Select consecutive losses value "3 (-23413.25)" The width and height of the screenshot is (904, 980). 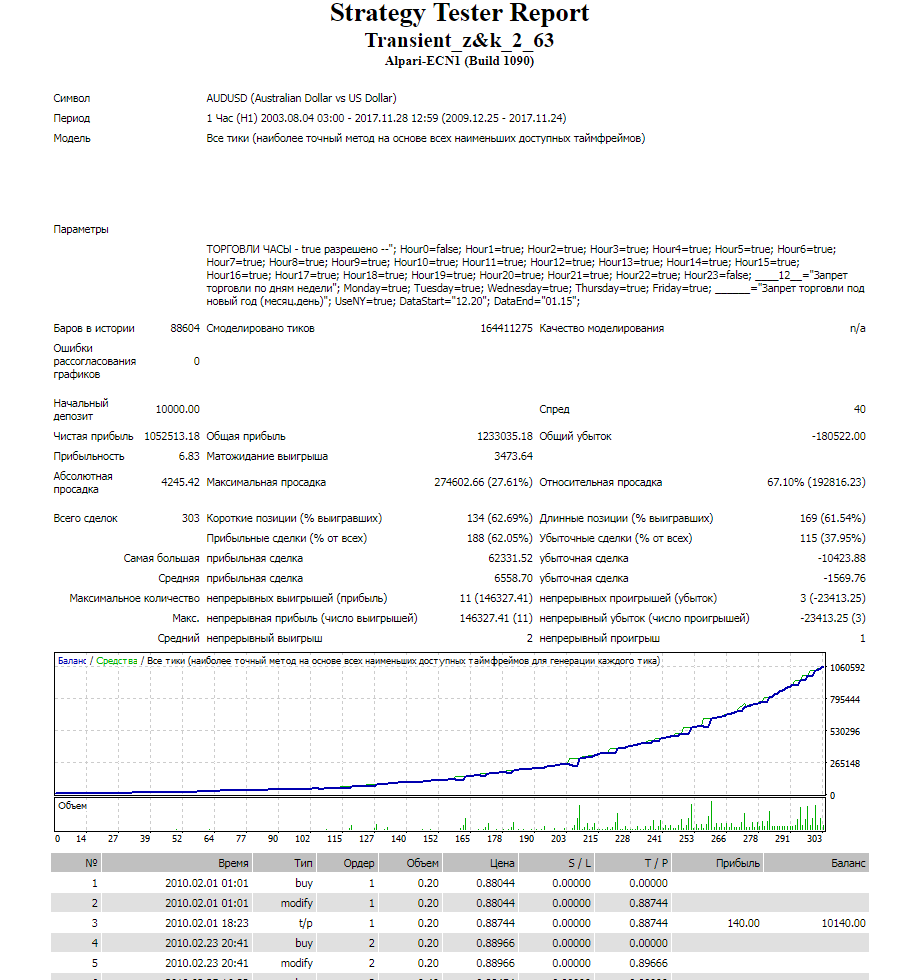click(x=833, y=598)
